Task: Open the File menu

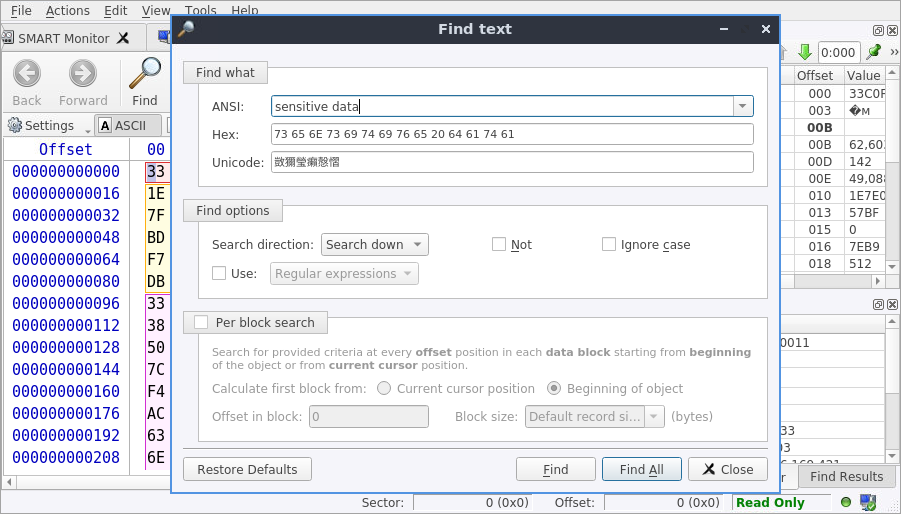Action: [21, 10]
